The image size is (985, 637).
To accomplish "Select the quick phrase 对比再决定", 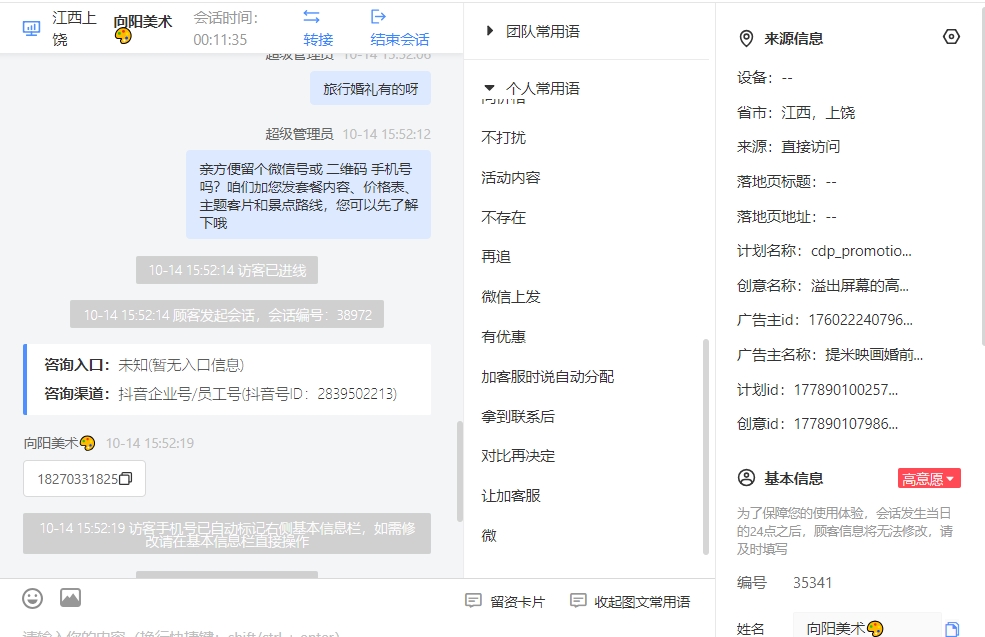I will 518,456.
